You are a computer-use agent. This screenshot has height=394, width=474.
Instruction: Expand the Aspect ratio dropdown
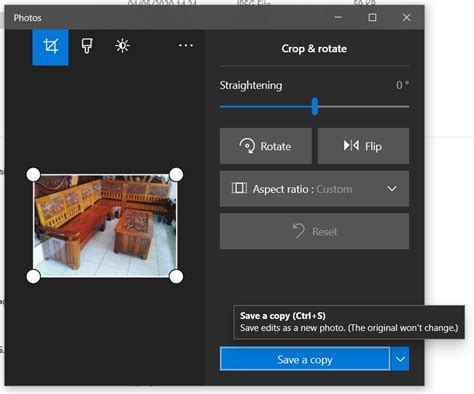[314, 189]
